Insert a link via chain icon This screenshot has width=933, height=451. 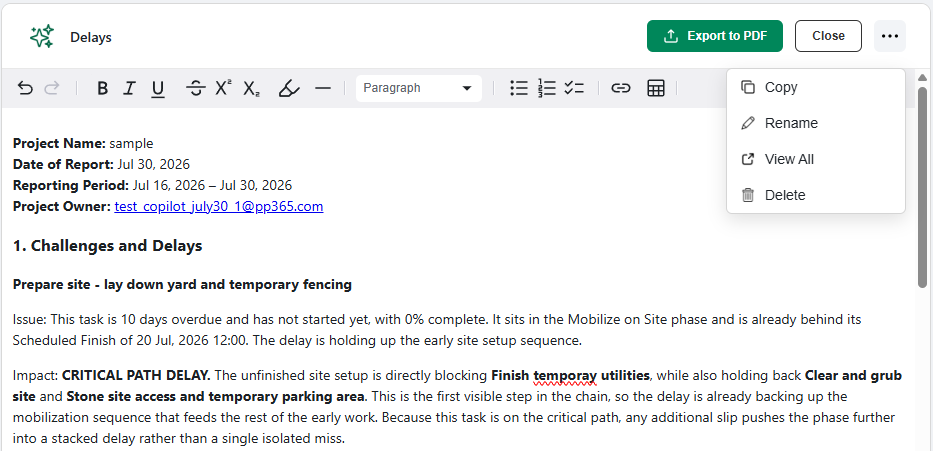click(621, 88)
